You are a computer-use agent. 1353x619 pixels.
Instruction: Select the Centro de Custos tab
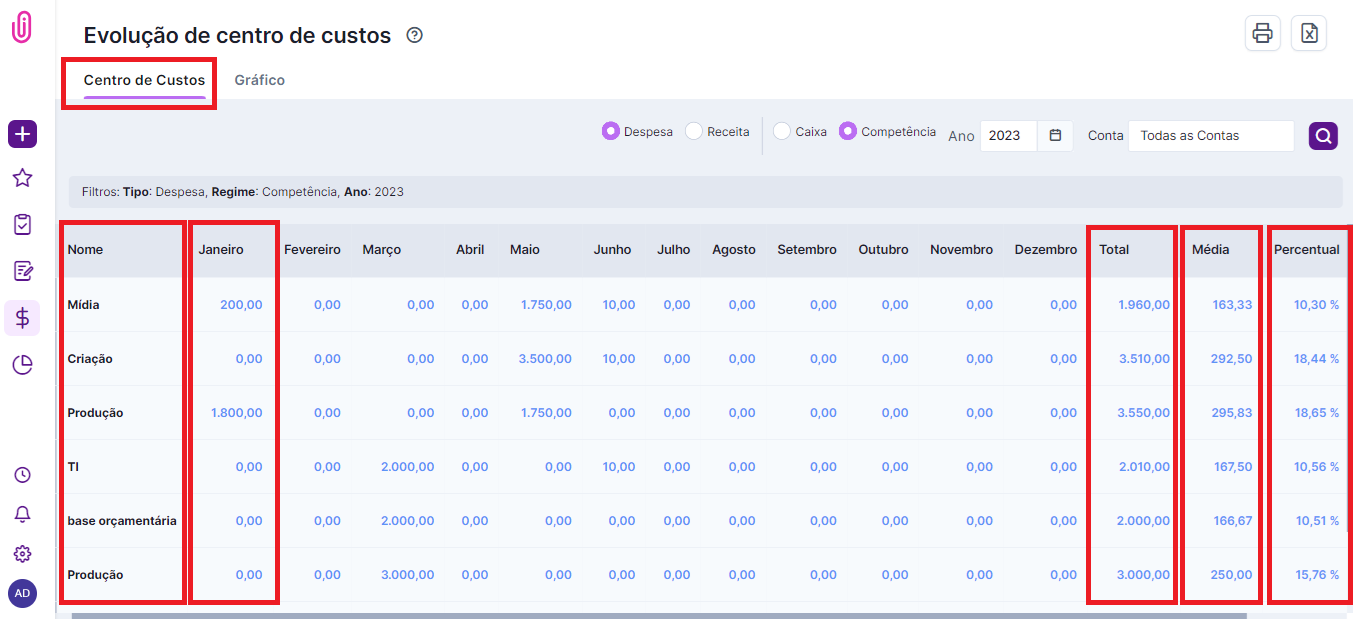click(144, 80)
